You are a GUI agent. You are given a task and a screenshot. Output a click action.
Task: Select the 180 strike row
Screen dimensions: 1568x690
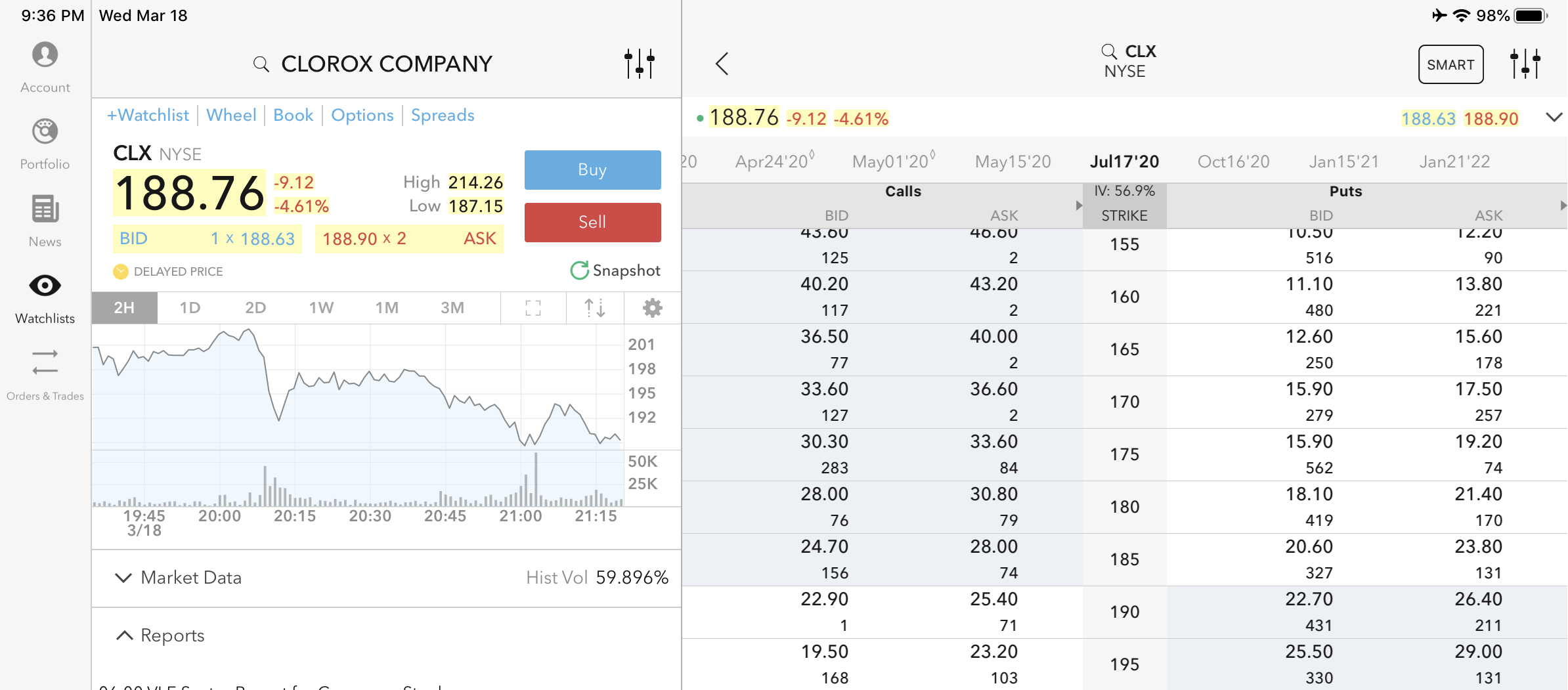[1124, 507]
